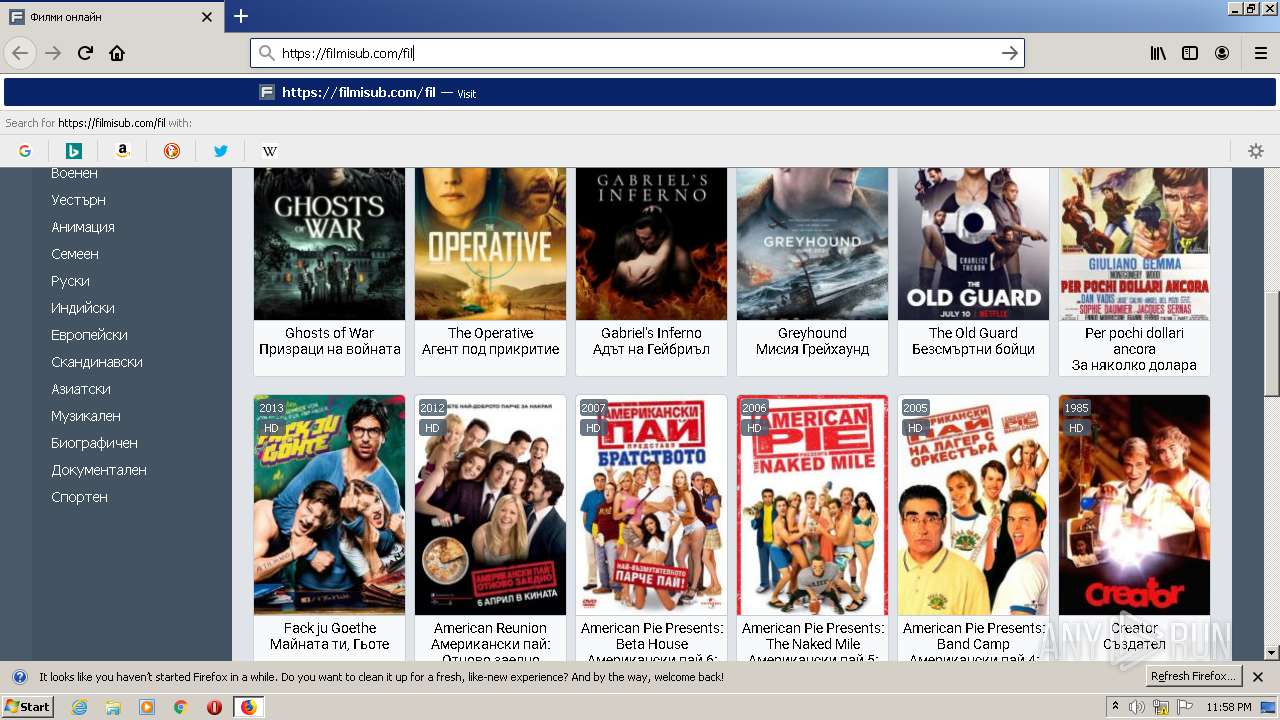Open the Уестърн genre category
This screenshot has height=720, width=1280.
[x=78, y=200]
